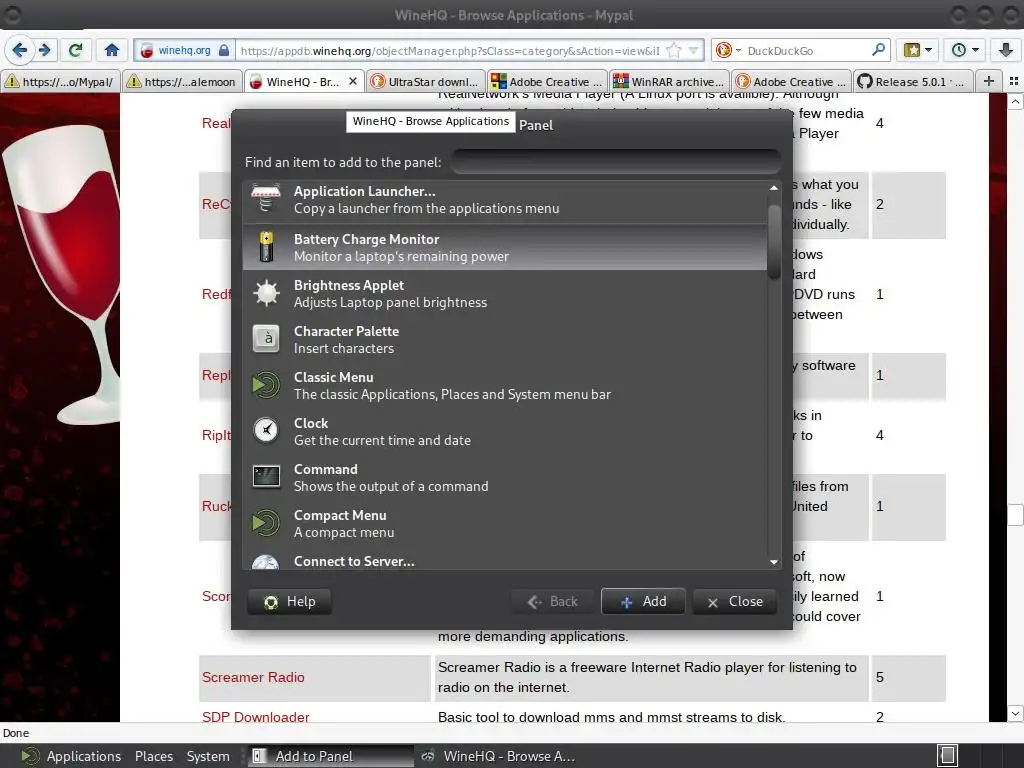The width and height of the screenshot is (1024, 768).
Task: Expand the URL bar history dropdown
Action: [x=694, y=50]
